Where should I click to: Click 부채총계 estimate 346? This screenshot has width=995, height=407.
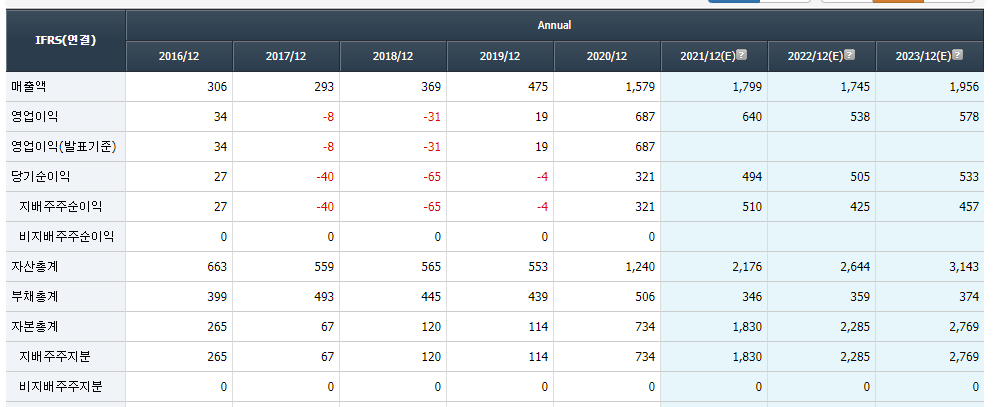click(x=752, y=297)
